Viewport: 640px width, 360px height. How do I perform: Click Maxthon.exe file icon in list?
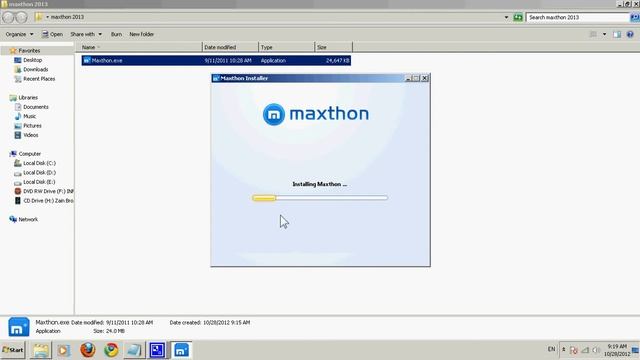(x=87, y=60)
